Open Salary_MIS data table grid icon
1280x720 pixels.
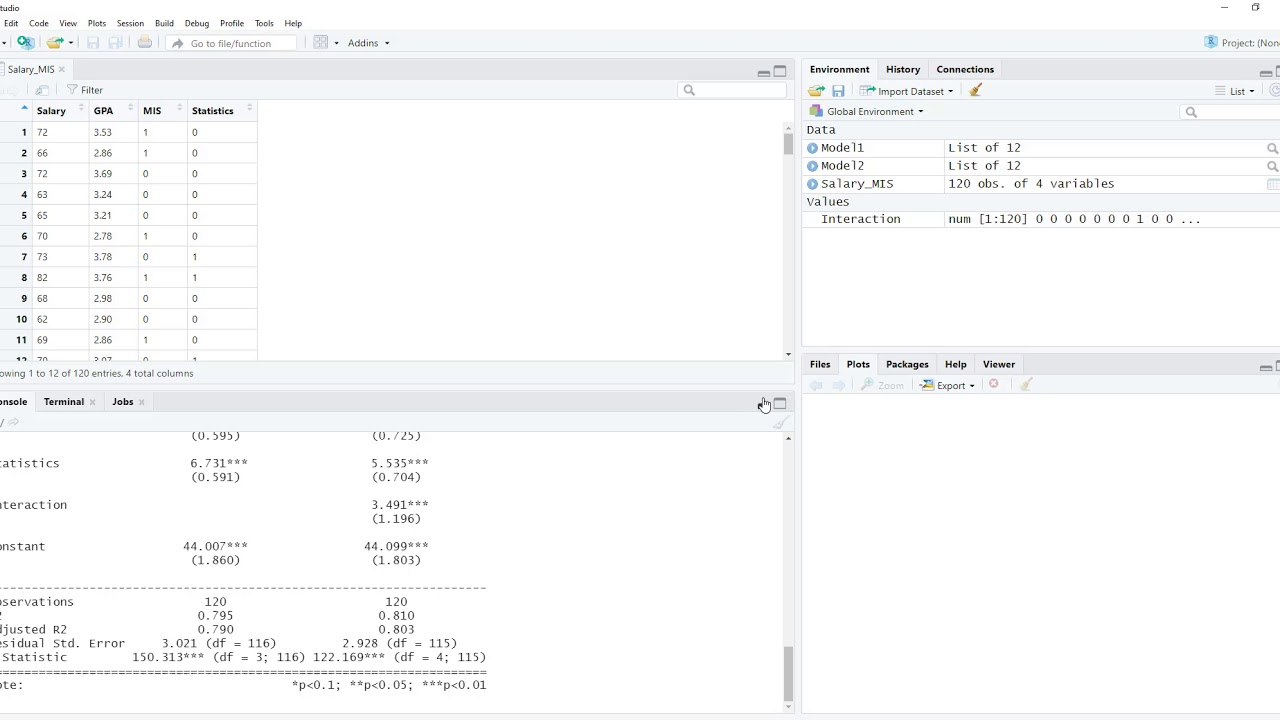pyautogui.click(x=1272, y=184)
